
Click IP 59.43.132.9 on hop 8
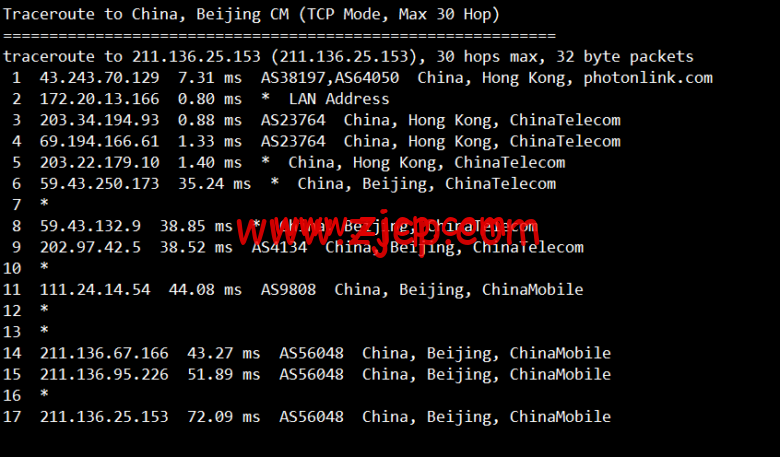click(91, 226)
